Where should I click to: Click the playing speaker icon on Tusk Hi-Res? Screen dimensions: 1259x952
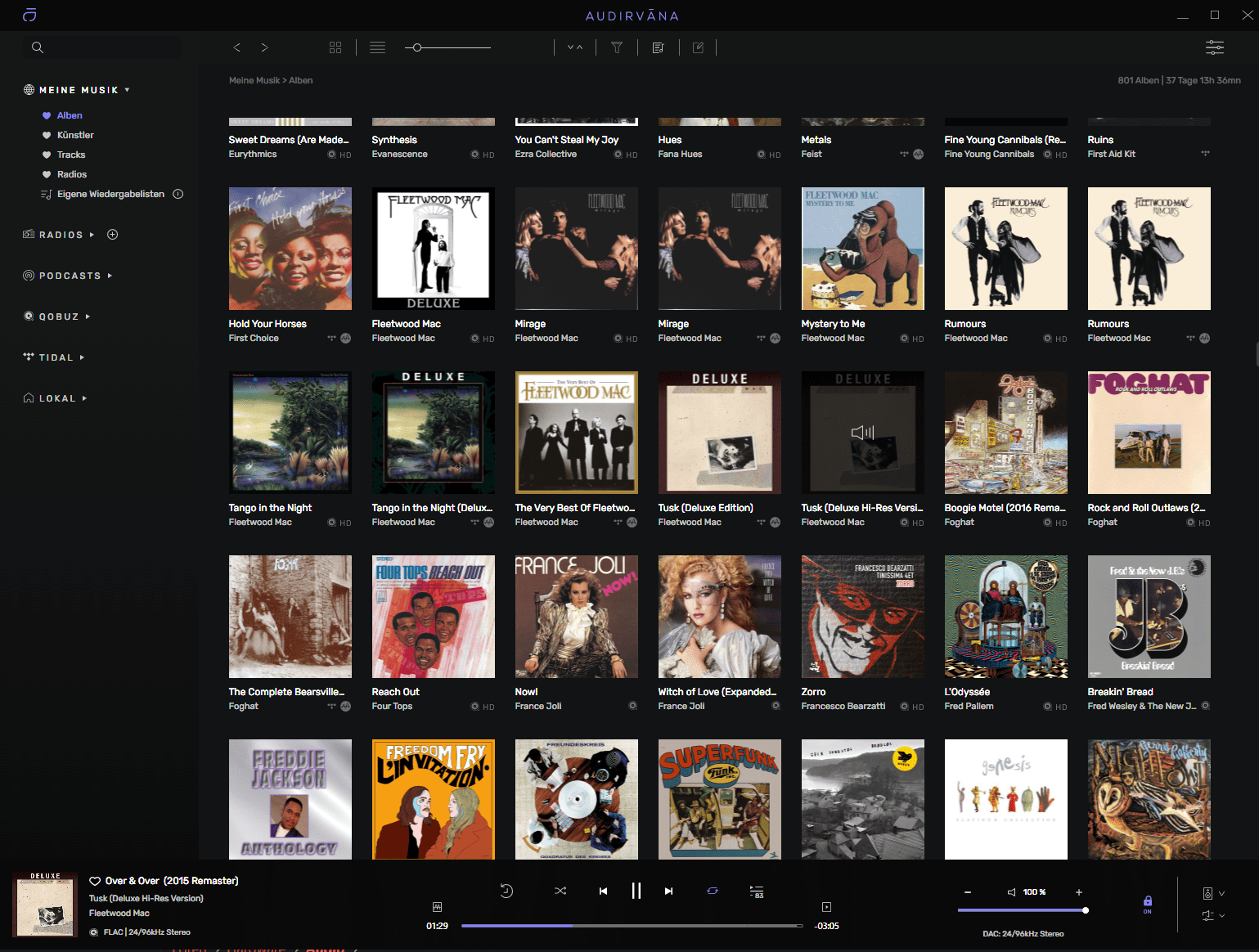pyautogui.click(x=863, y=432)
